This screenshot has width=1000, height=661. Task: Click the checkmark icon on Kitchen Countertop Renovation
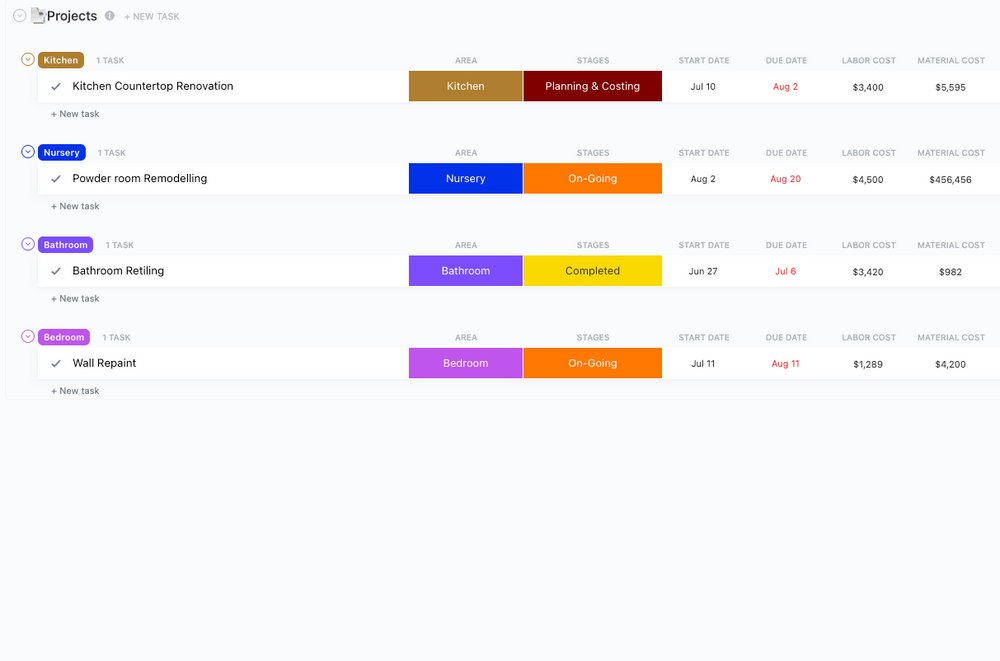click(x=56, y=86)
